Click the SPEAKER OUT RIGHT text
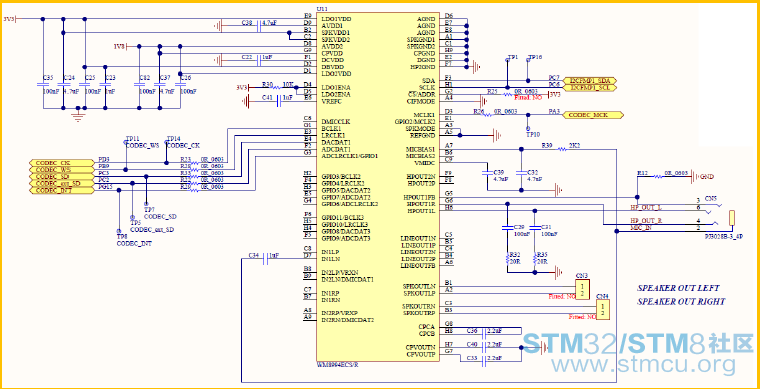This screenshot has width=760, height=389. coord(681,301)
